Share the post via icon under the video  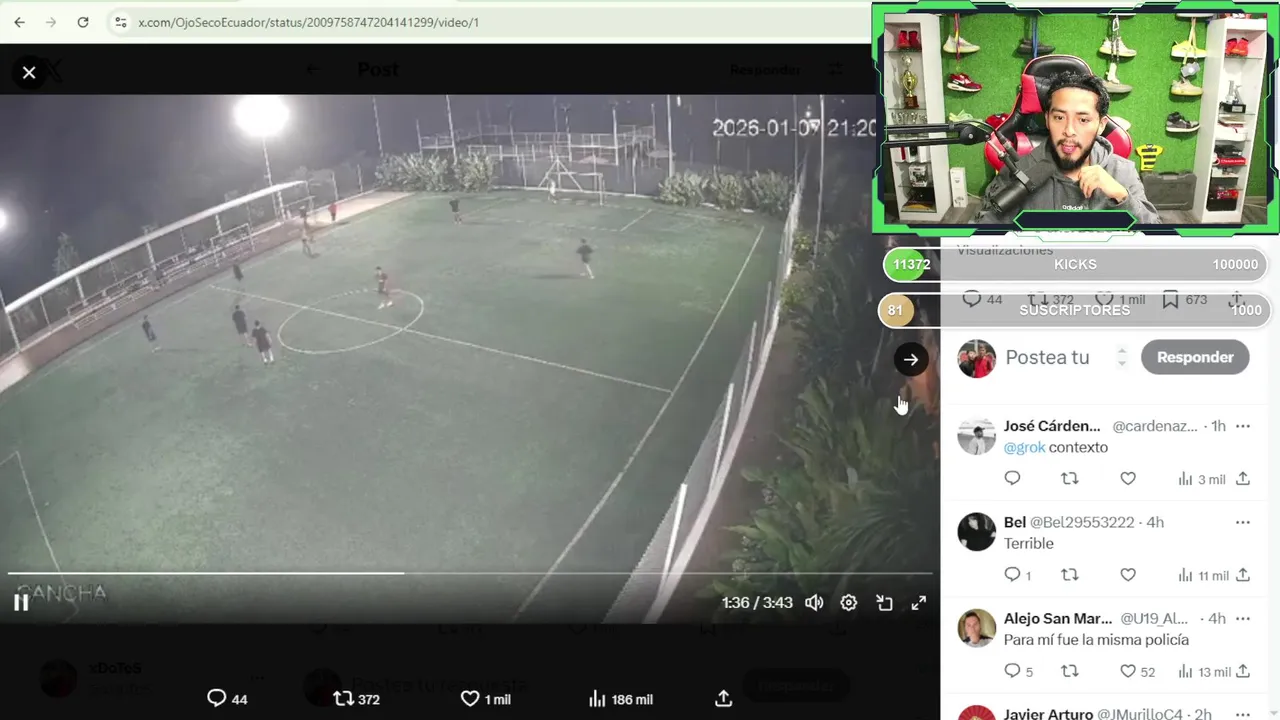[x=724, y=699]
